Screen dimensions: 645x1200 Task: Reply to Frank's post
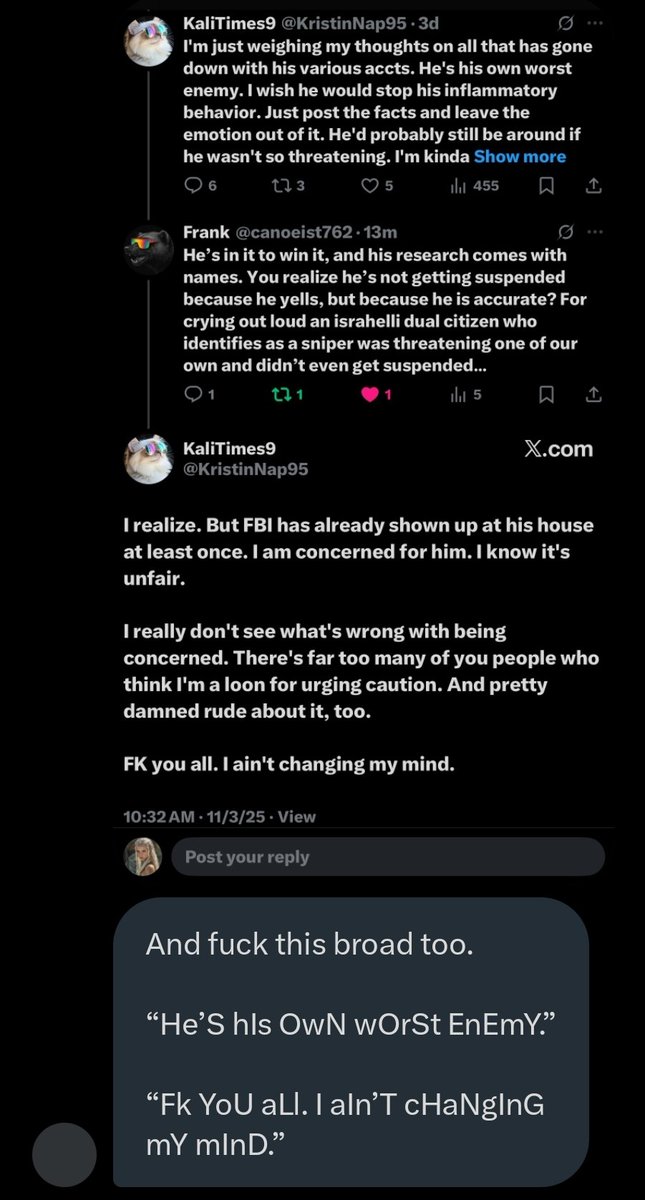(194, 395)
